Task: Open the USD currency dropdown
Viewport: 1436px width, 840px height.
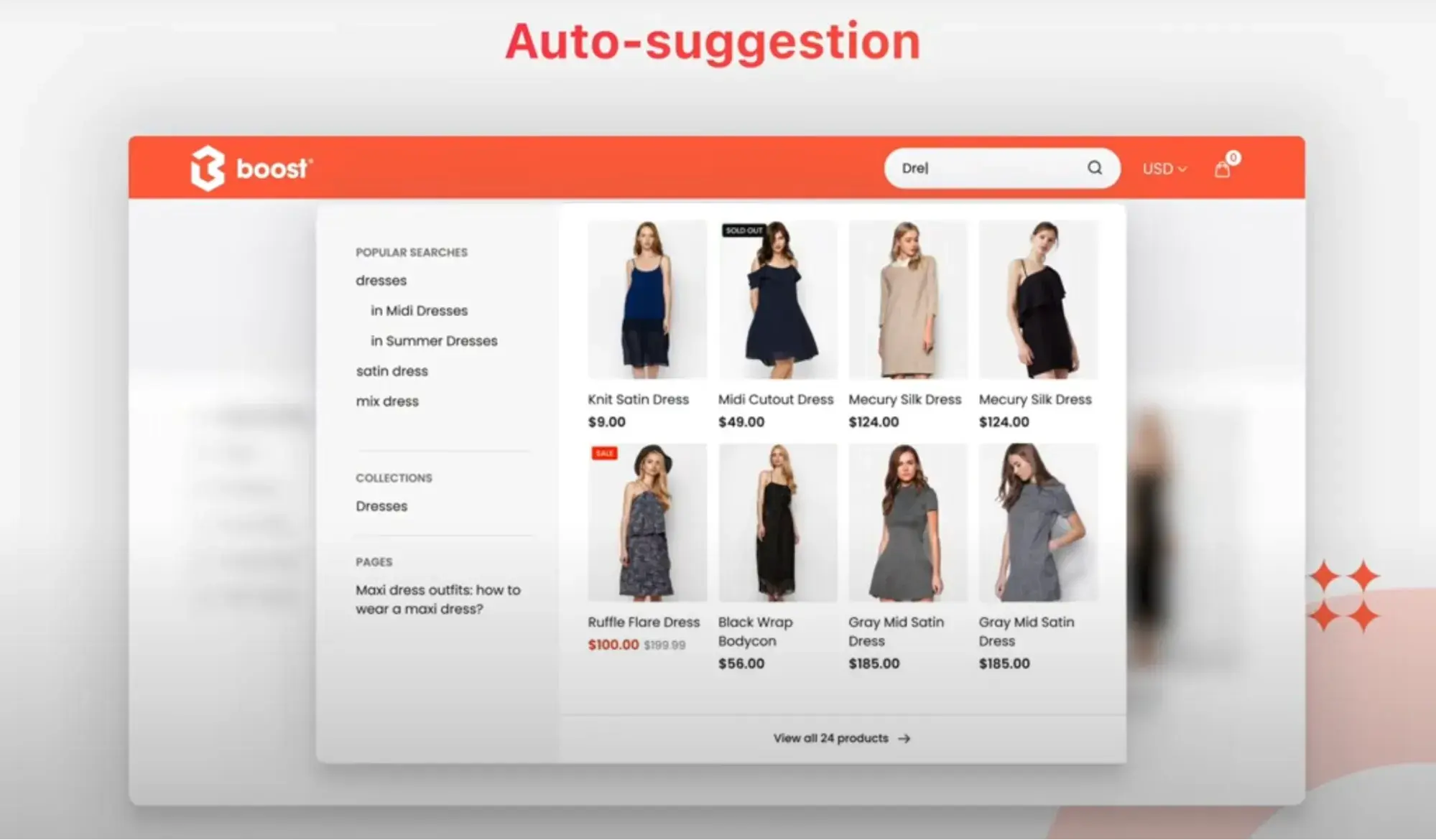Action: click(1164, 169)
